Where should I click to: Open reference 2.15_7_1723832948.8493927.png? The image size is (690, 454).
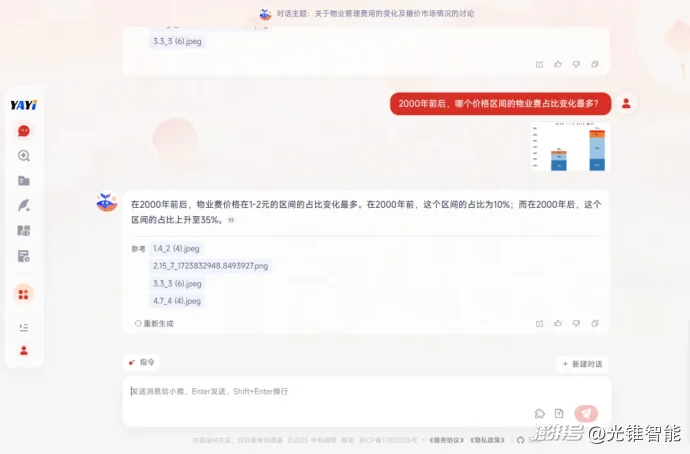pyautogui.click(x=210, y=266)
